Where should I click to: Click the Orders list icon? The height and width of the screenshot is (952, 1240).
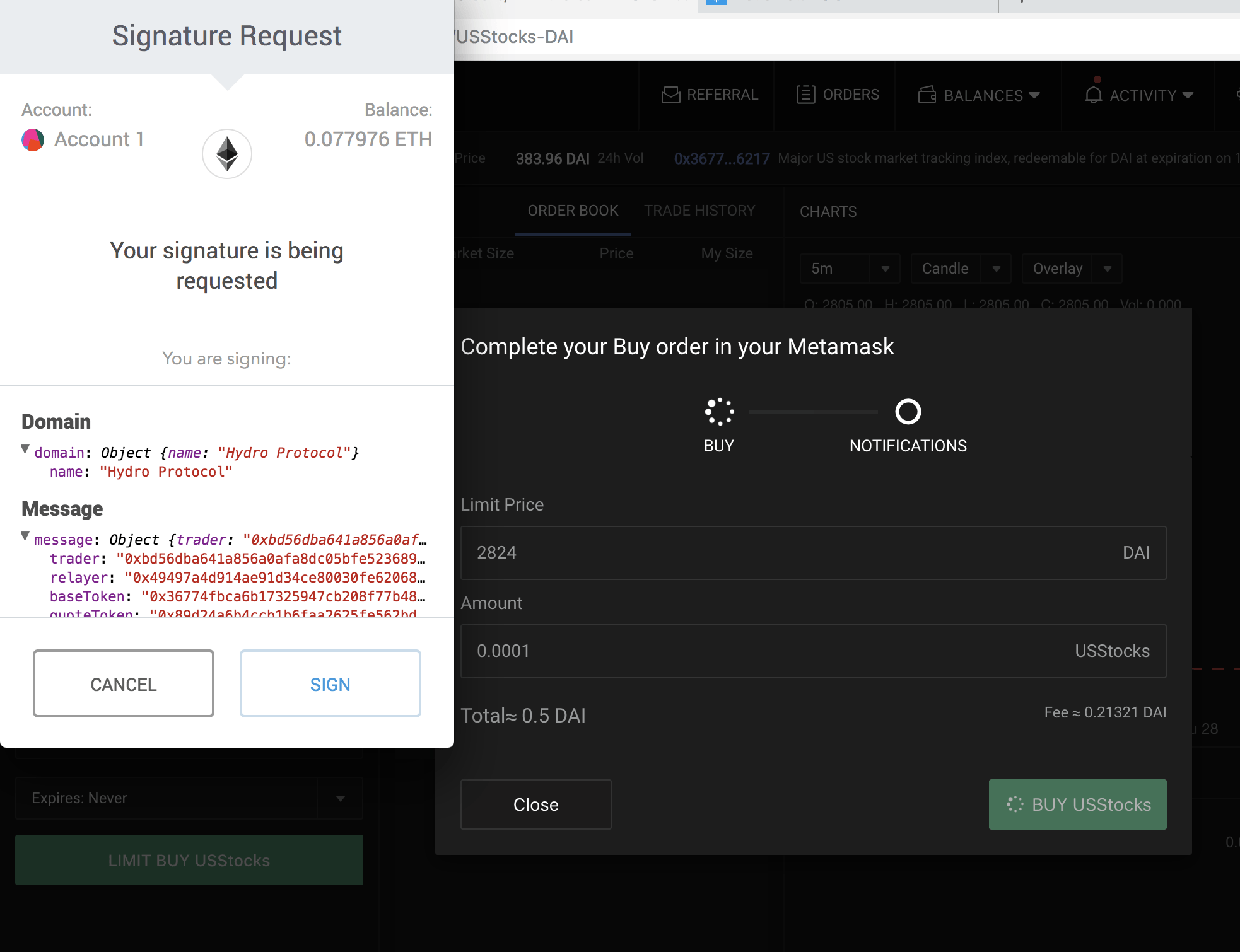(805, 95)
